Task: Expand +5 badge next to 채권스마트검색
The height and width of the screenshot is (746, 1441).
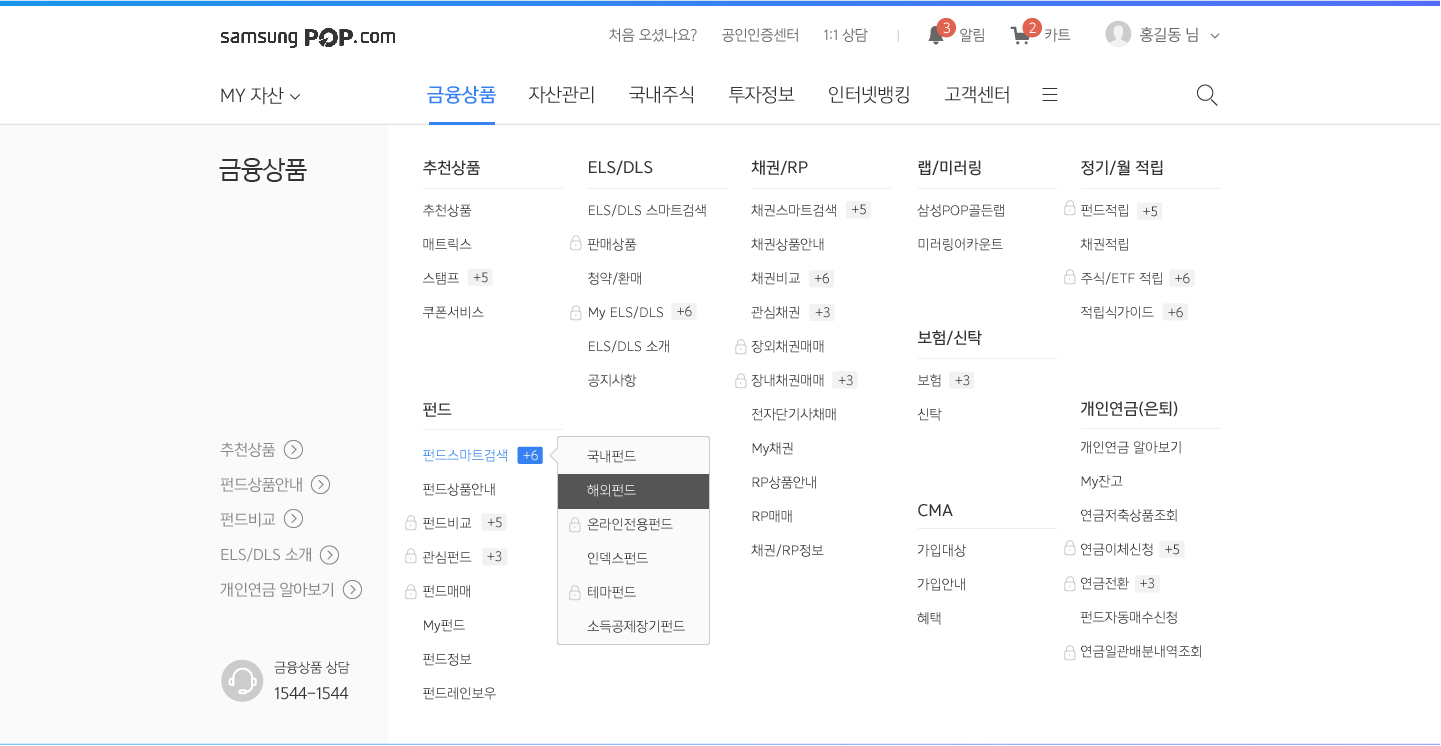Action: tap(858, 210)
